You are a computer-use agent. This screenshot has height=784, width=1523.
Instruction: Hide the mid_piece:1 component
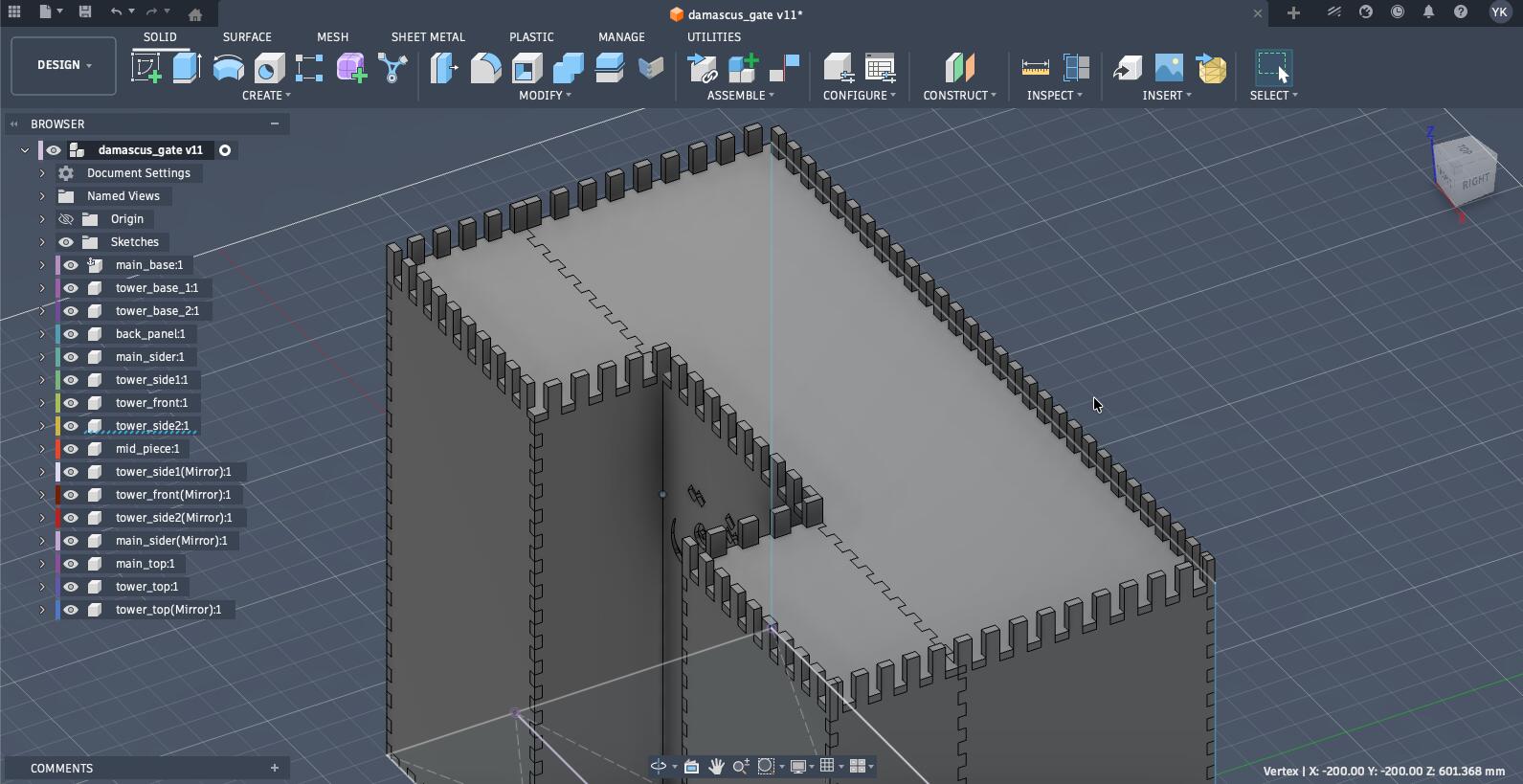pos(71,449)
